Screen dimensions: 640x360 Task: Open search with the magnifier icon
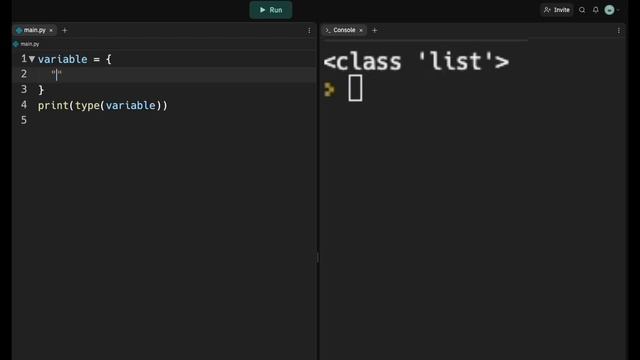(582, 10)
